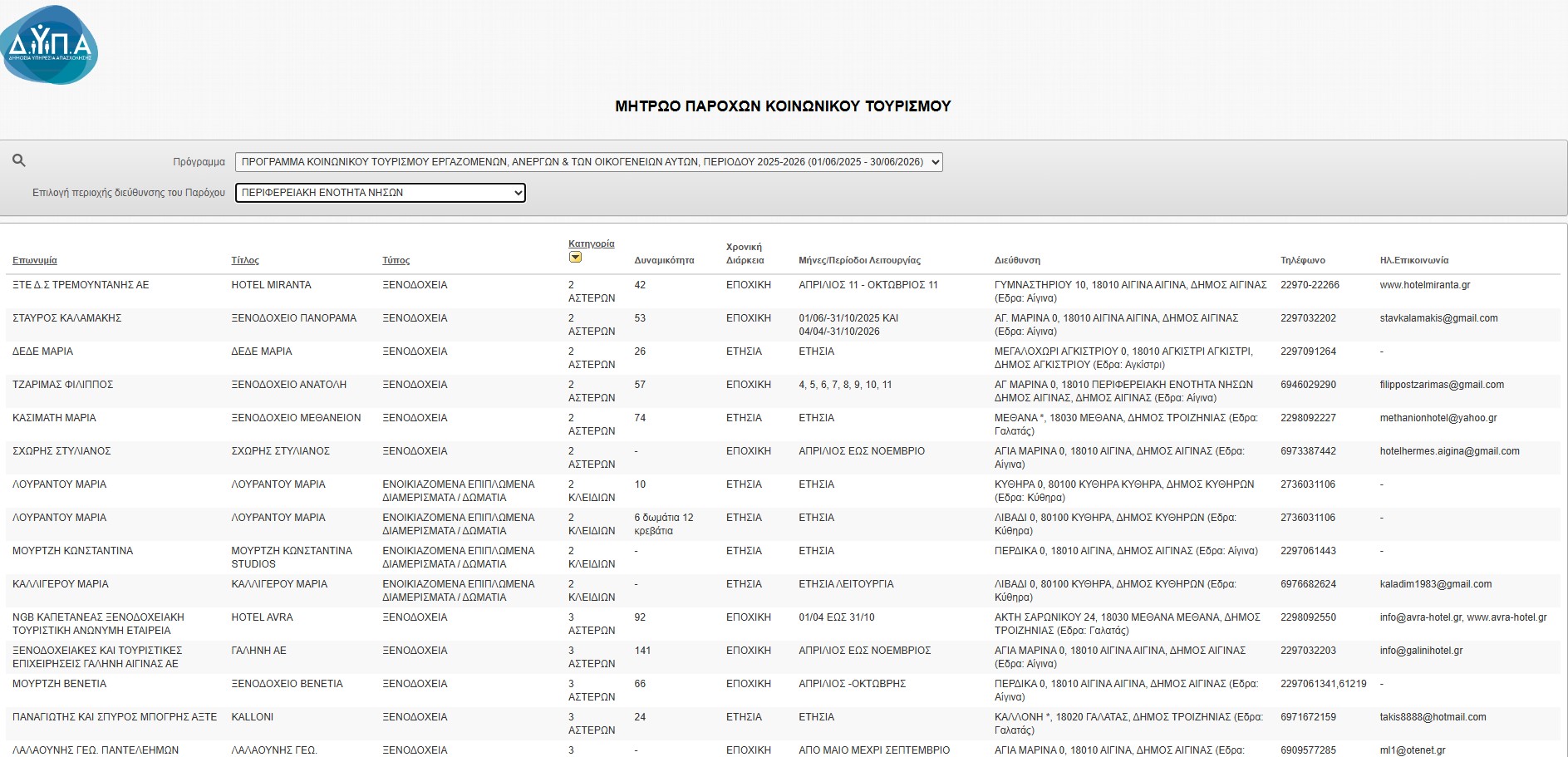The height and width of the screenshot is (757, 1568).
Task: Click ΠΑΝΑΓΙΩΤΗΣ ΚΑΙ ΣΠΥΡΟΣ ΜΠΟΓΡΗΣ ΑΞΤΕ cell
Action: point(115,717)
